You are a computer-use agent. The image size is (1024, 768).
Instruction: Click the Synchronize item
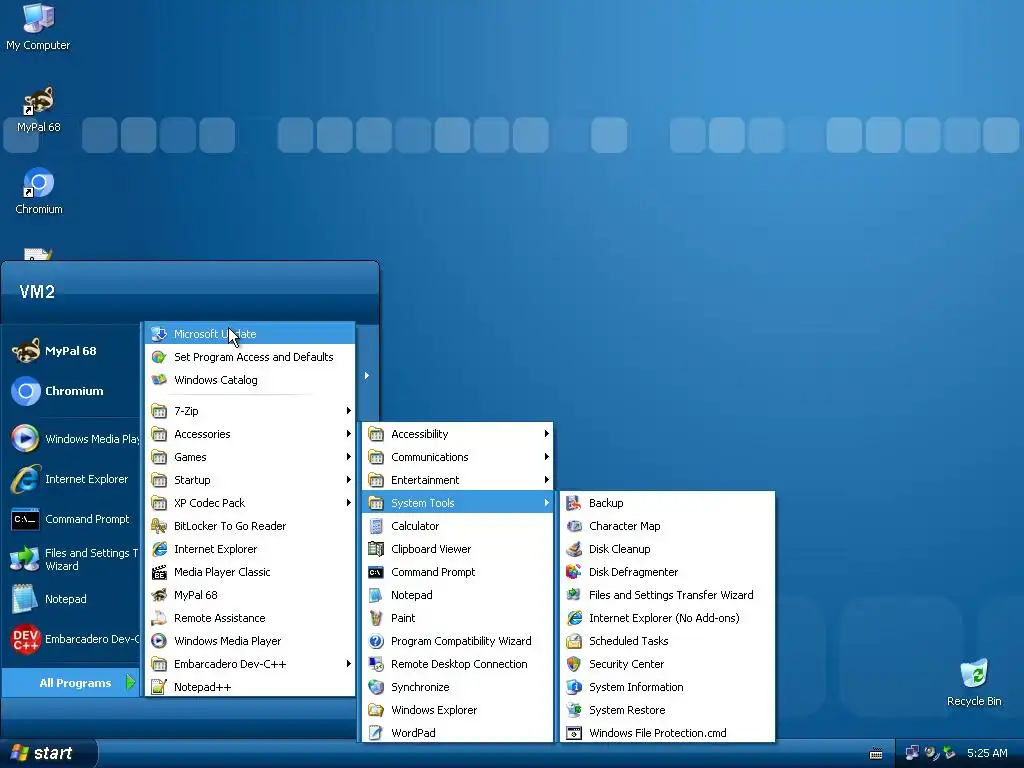(x=457, y=687)
